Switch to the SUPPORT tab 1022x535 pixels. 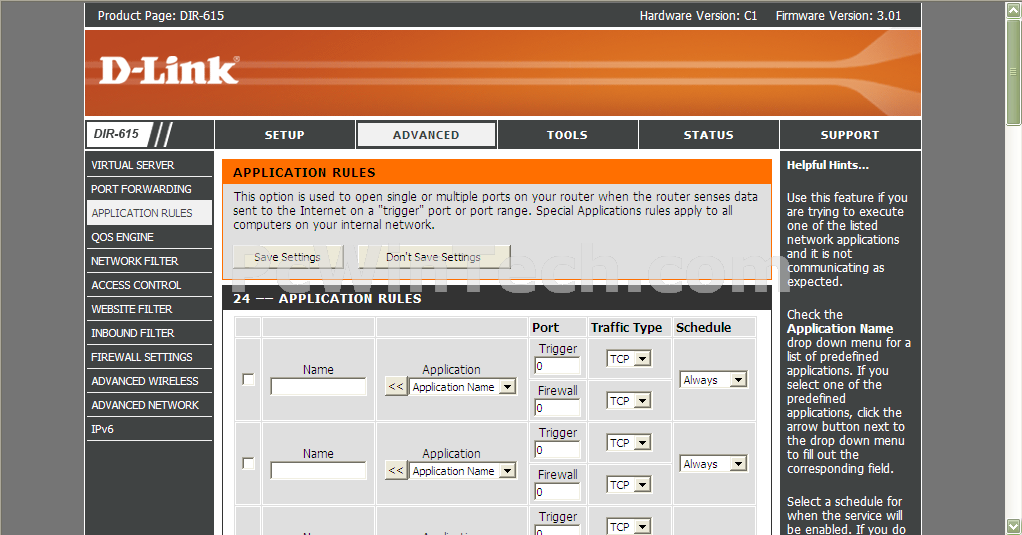850,135
